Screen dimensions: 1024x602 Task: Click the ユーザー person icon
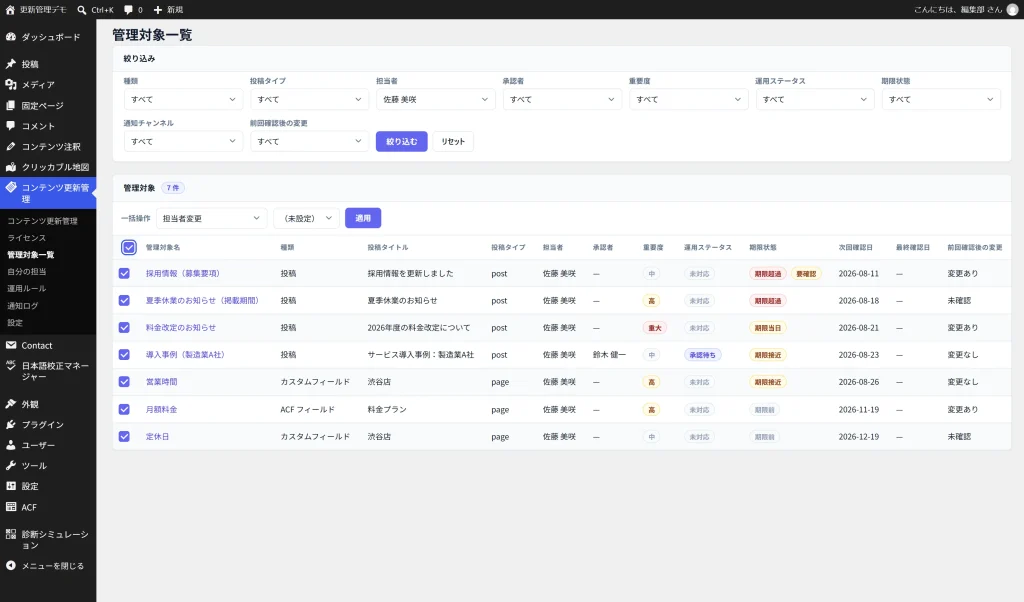click(x=11, y=445)
